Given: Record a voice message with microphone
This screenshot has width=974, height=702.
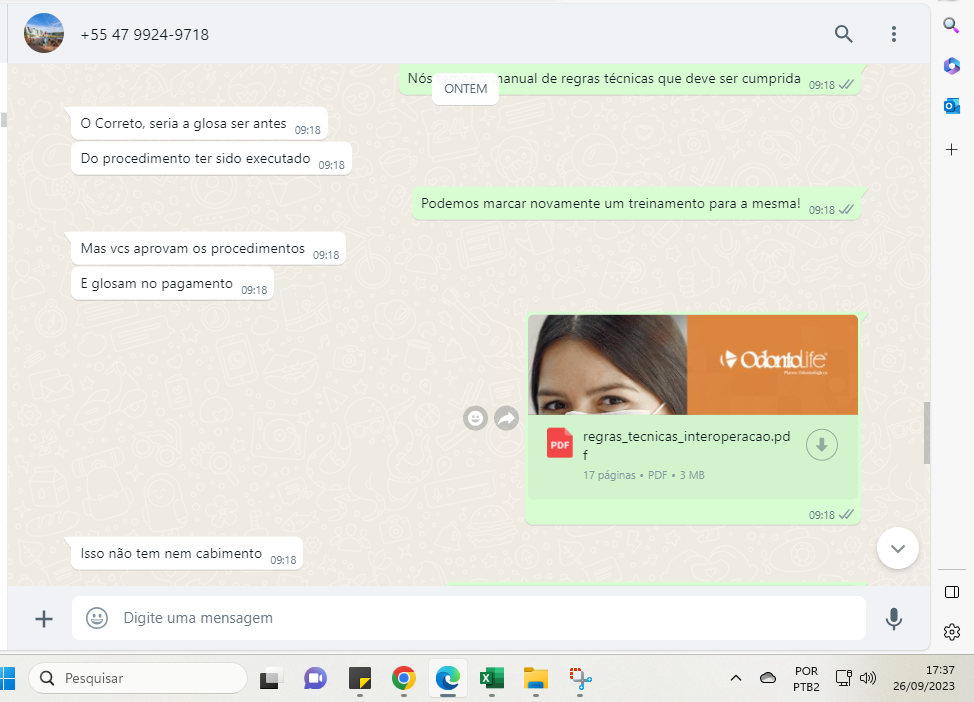Looking at the screenshot, I should pyautogui.click(x=893, y=619).
